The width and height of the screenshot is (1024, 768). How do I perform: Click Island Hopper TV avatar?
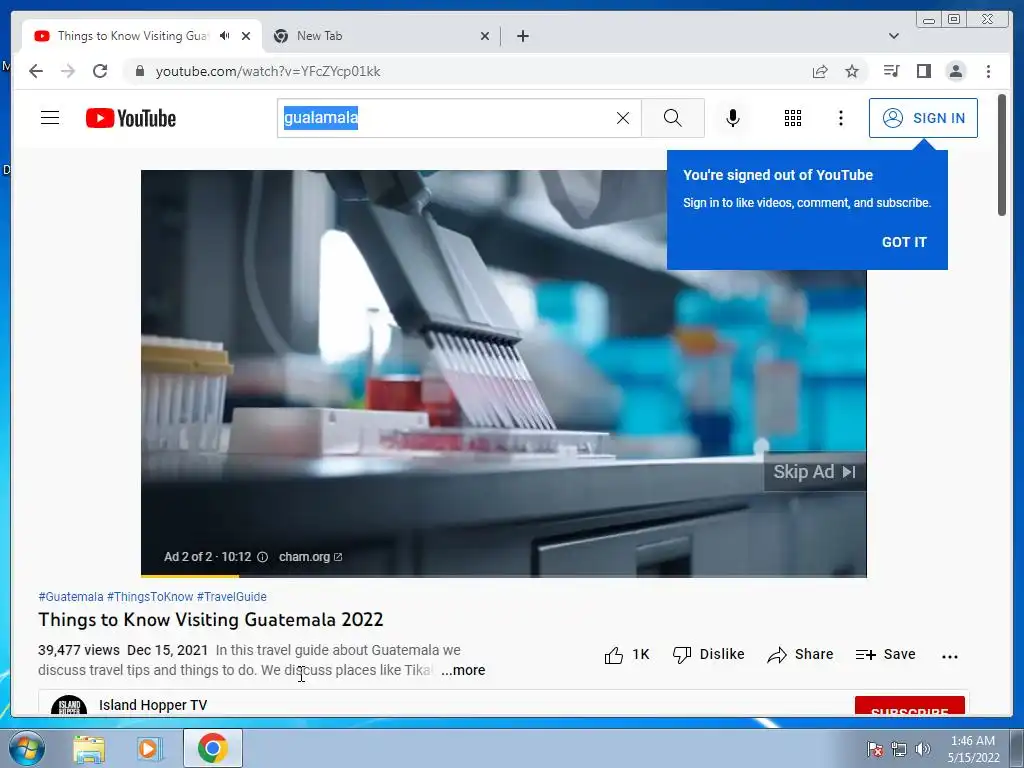coord(69,706)
